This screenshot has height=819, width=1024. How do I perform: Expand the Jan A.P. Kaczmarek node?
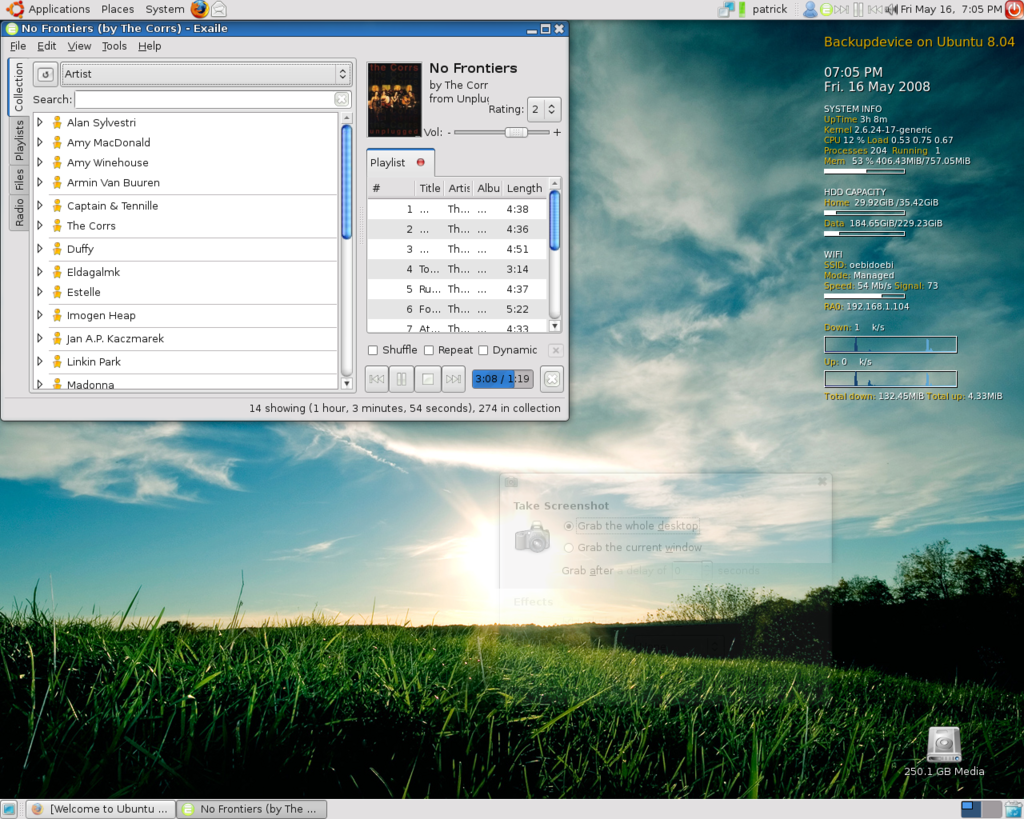point(40,338)
